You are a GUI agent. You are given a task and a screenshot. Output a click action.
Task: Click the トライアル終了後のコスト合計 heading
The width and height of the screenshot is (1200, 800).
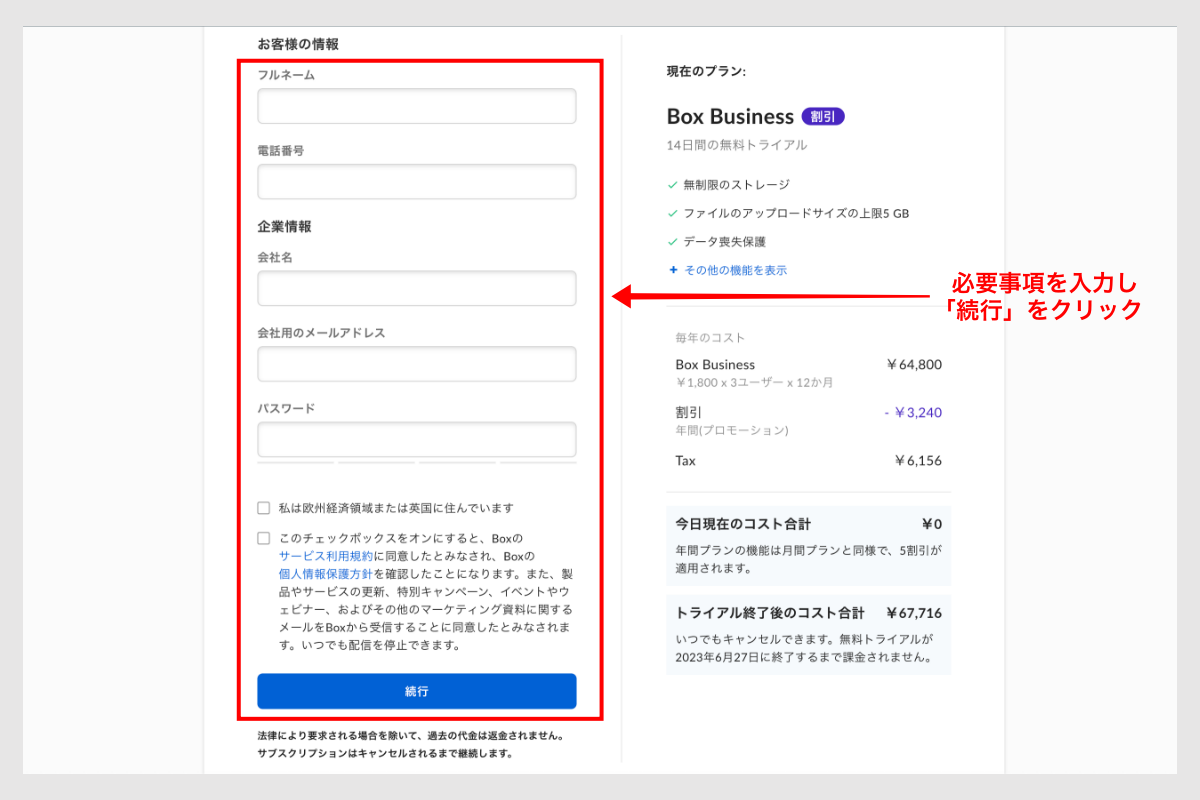tap(770, 613)
